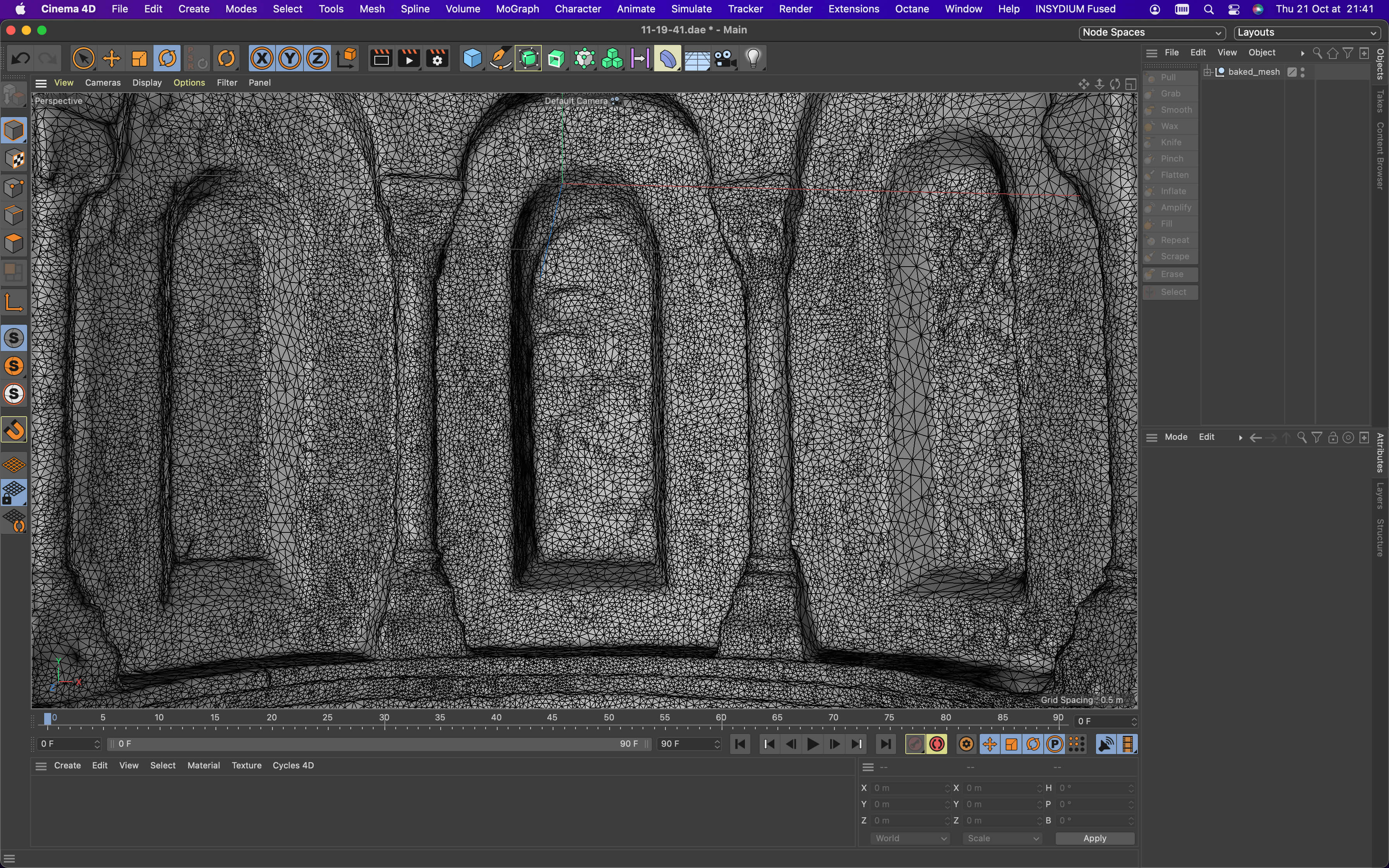Open the World coordinate system dropdown

[x=910, y=838]
